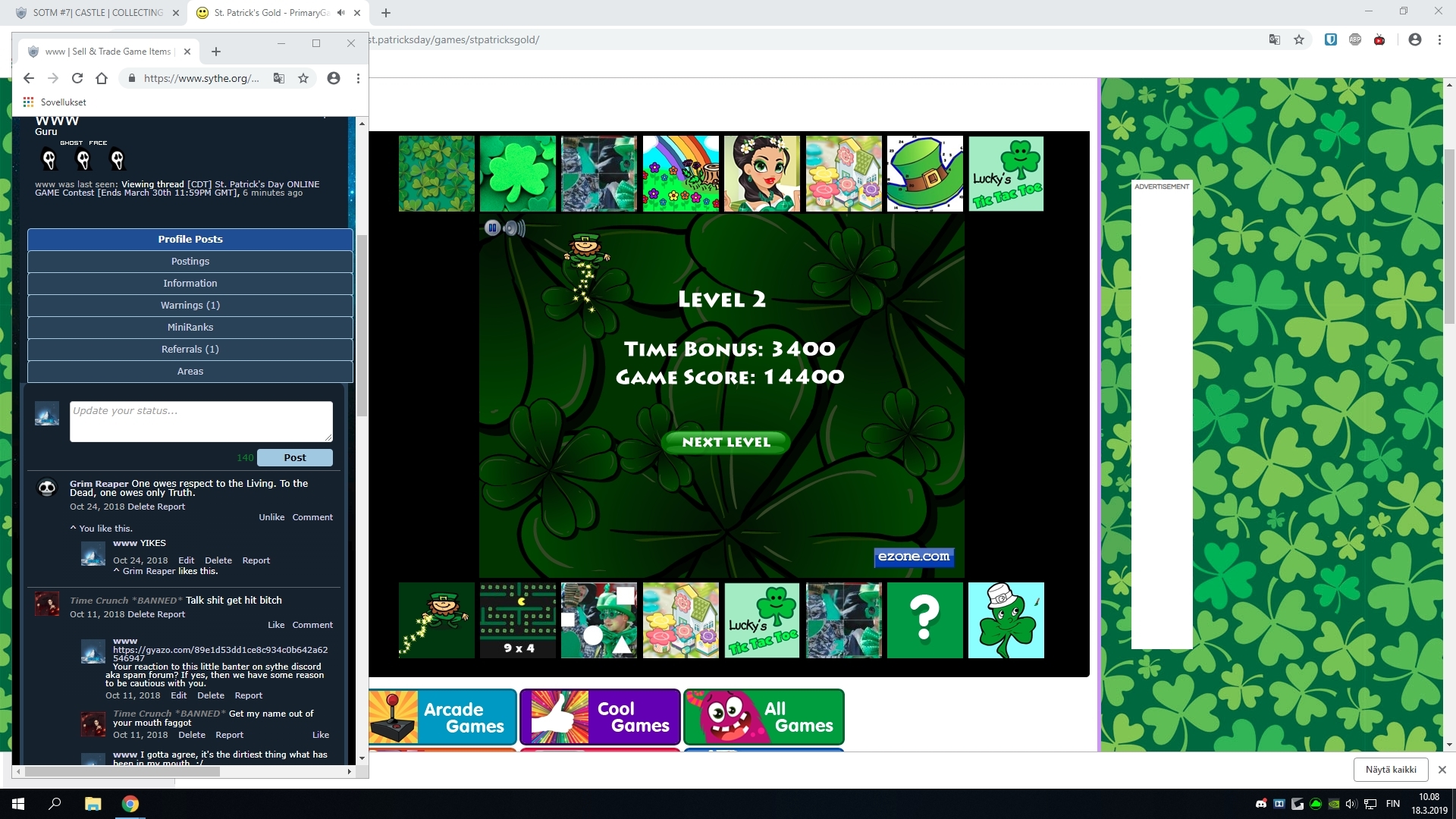Reload the sythe.org page

click(77, 78)
